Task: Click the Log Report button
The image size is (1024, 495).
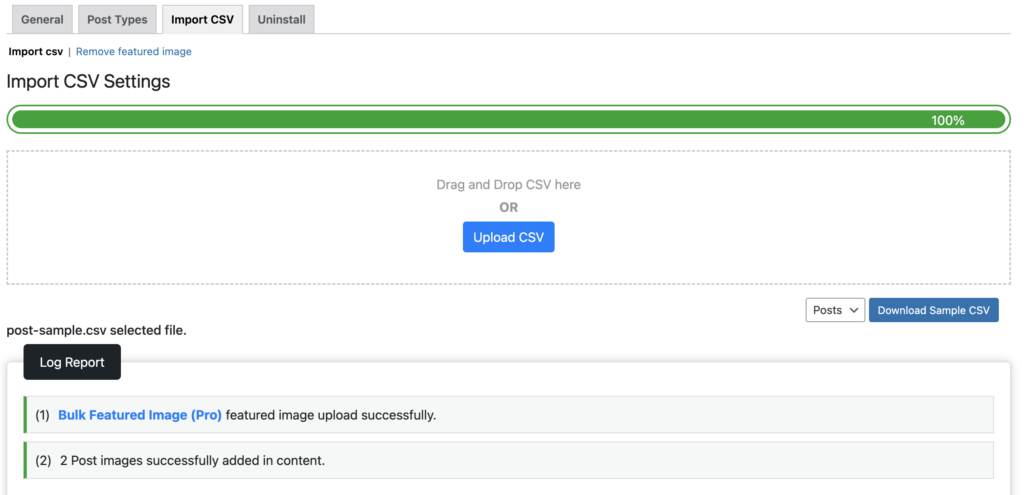Action: pos(72,362)
